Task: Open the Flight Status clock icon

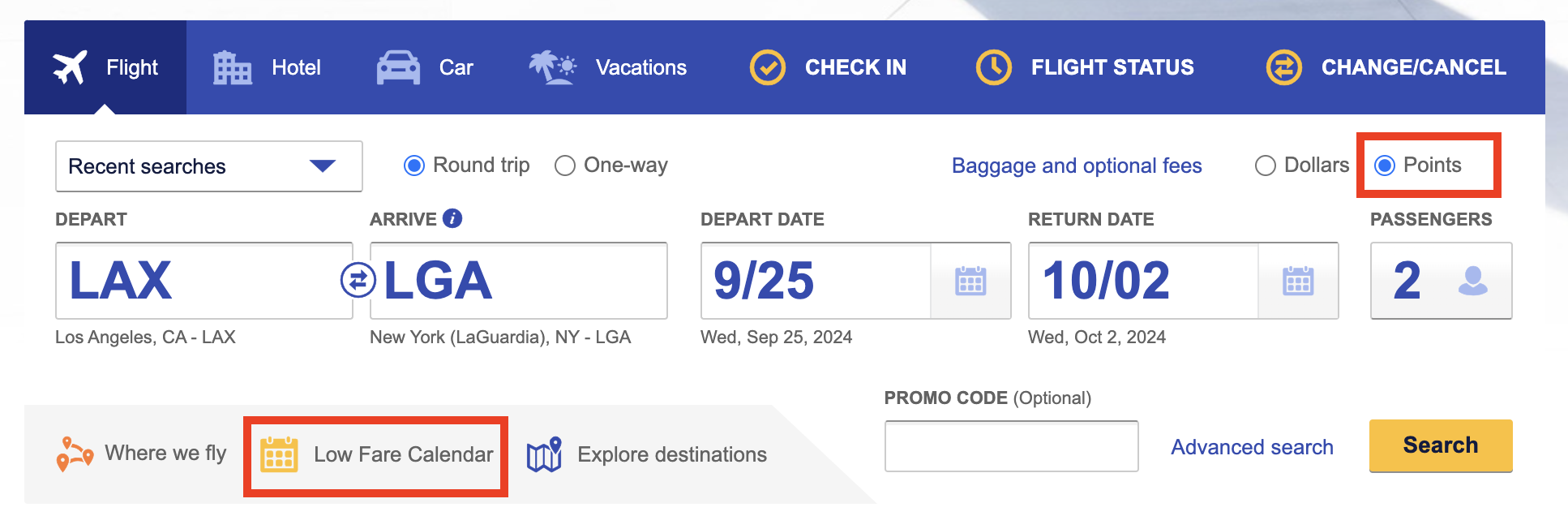Action: tap(993, 67)
